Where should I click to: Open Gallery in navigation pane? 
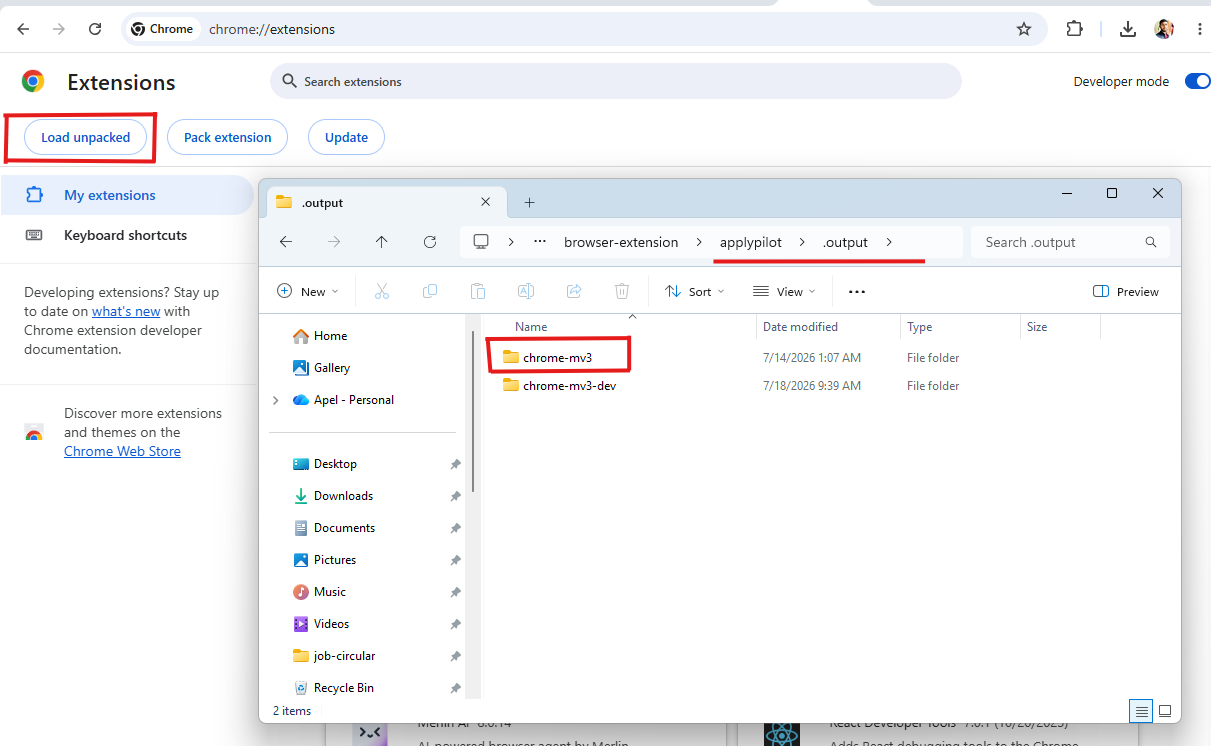click(321, 368)
